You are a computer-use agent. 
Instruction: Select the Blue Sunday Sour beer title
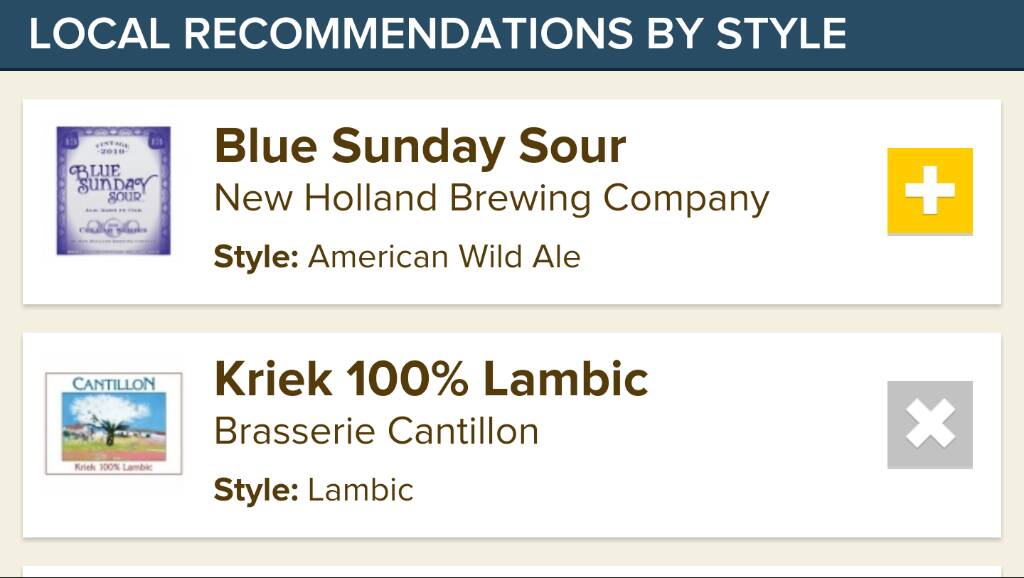click(420, 146)
